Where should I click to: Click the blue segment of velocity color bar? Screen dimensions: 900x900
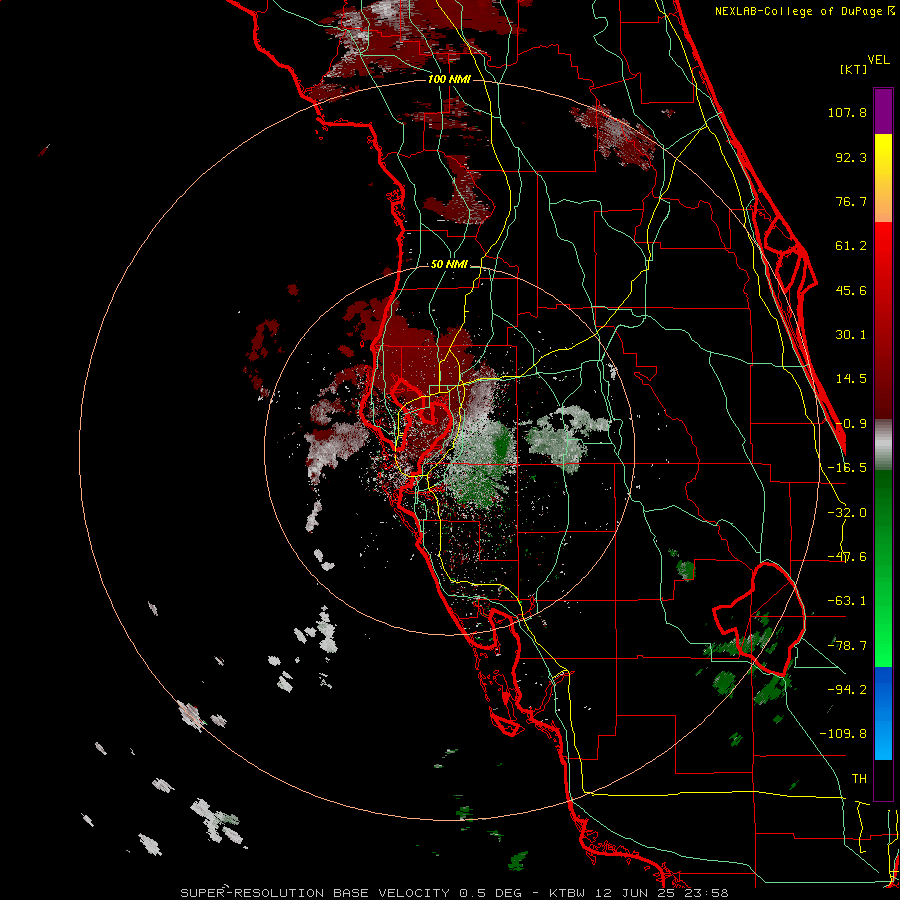(883, 713)
